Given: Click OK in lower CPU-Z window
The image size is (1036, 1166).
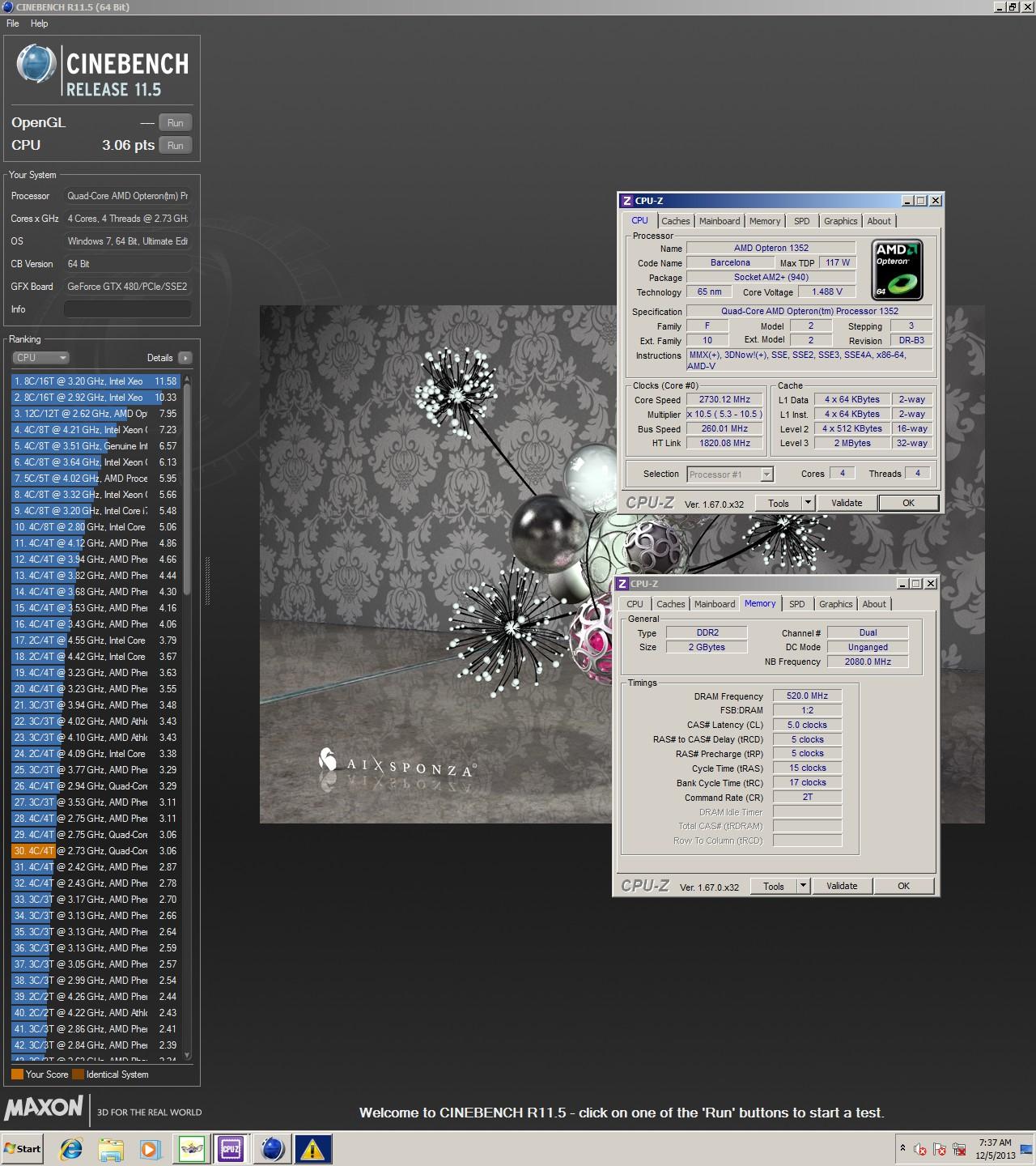Looking at the screenshot, I should click(x=903, y=886).
